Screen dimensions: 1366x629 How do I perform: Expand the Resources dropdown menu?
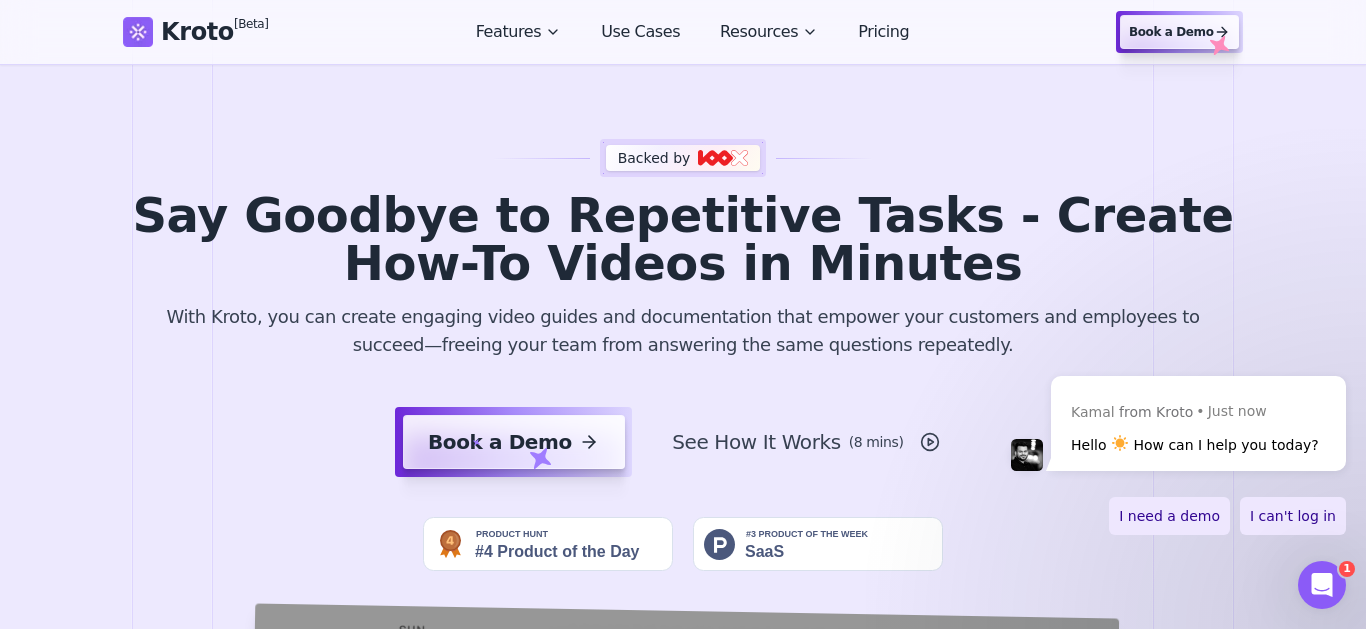768,32
